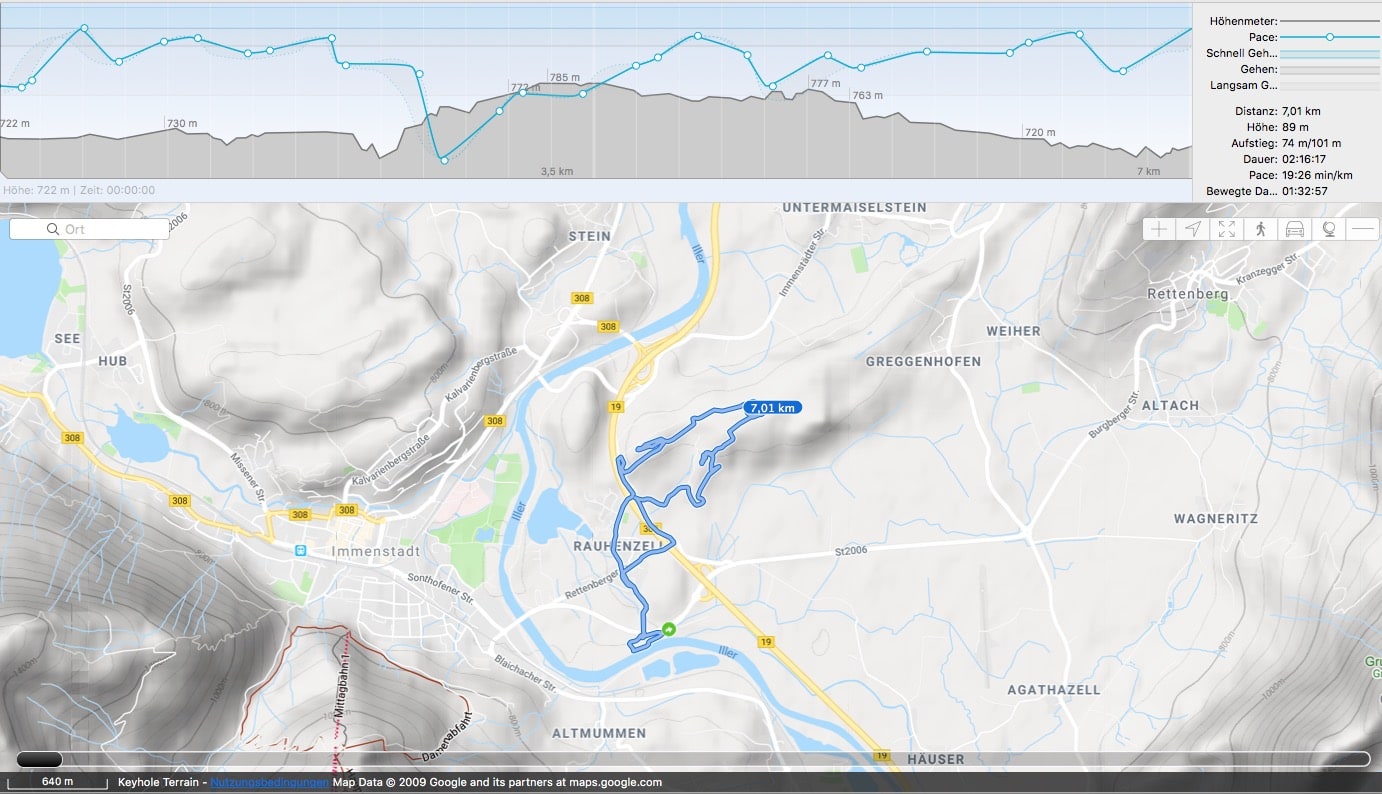Click the green route start marker
The height and width of the screenshot is (794, 1382).
668,629
